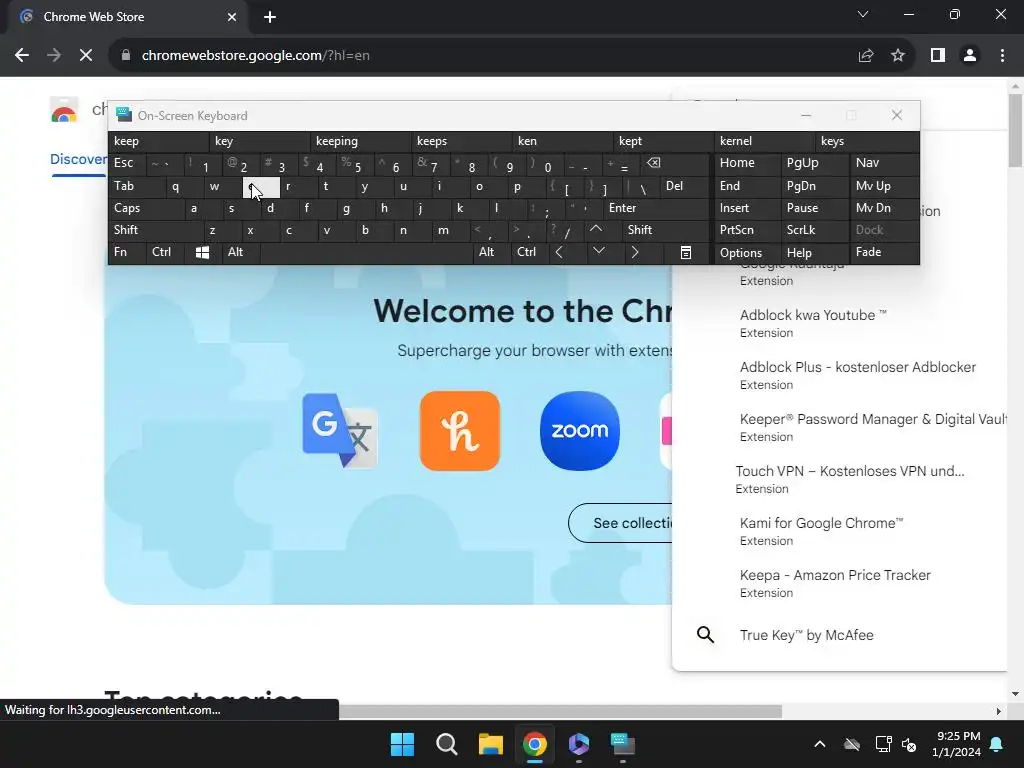Open Chrome three-dot menu

point(1002,56)
